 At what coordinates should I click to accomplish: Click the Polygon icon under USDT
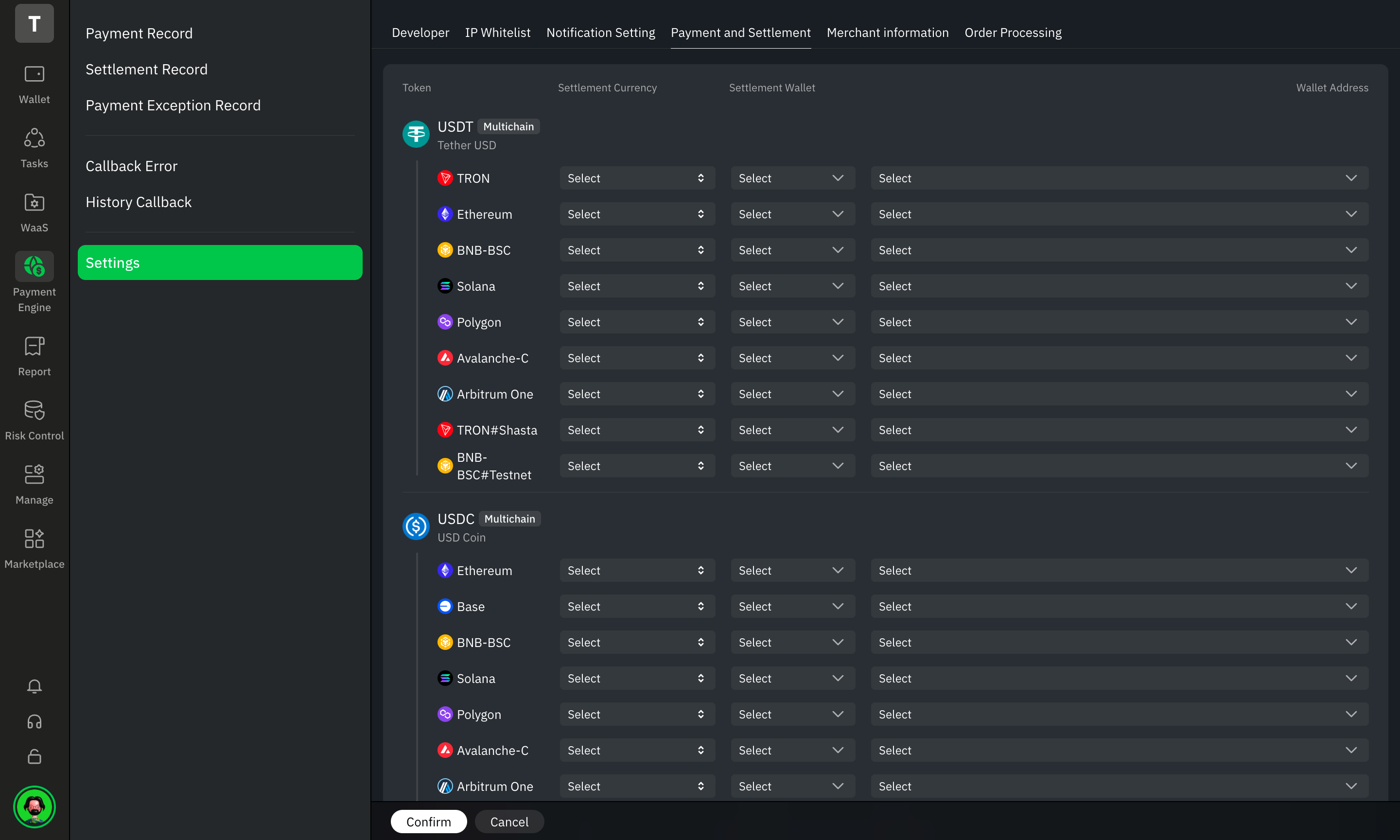tap(445, 322)
